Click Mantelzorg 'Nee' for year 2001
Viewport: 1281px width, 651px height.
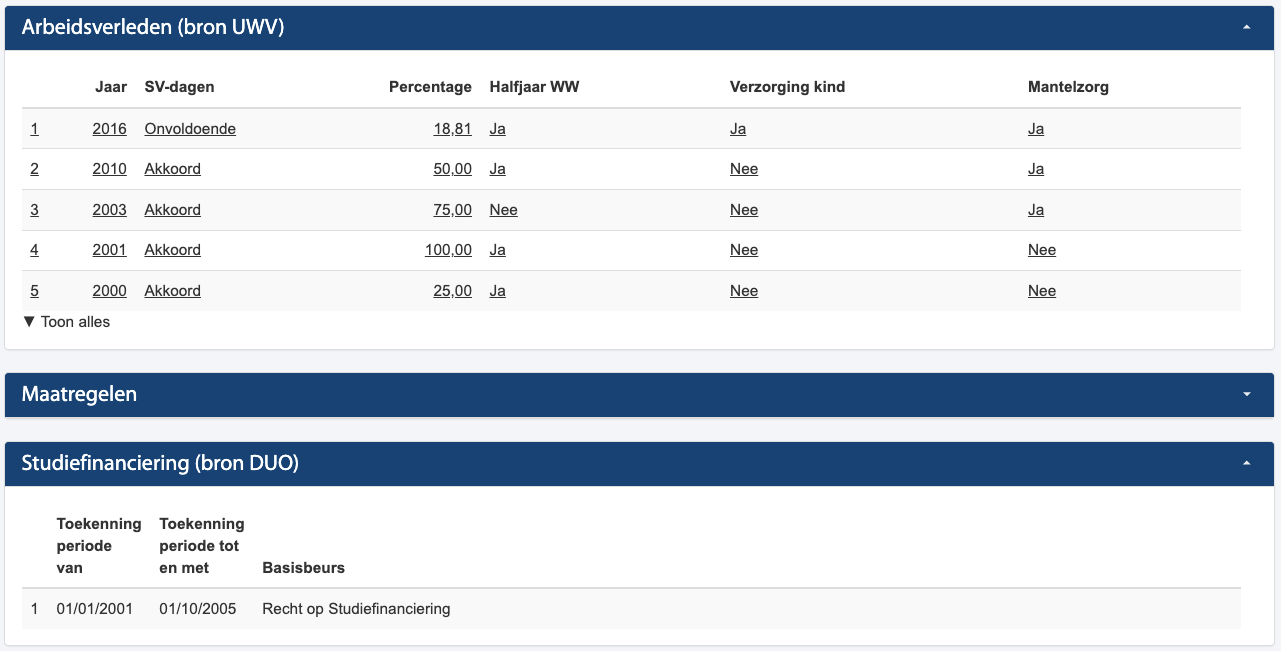click(1041, 250)
